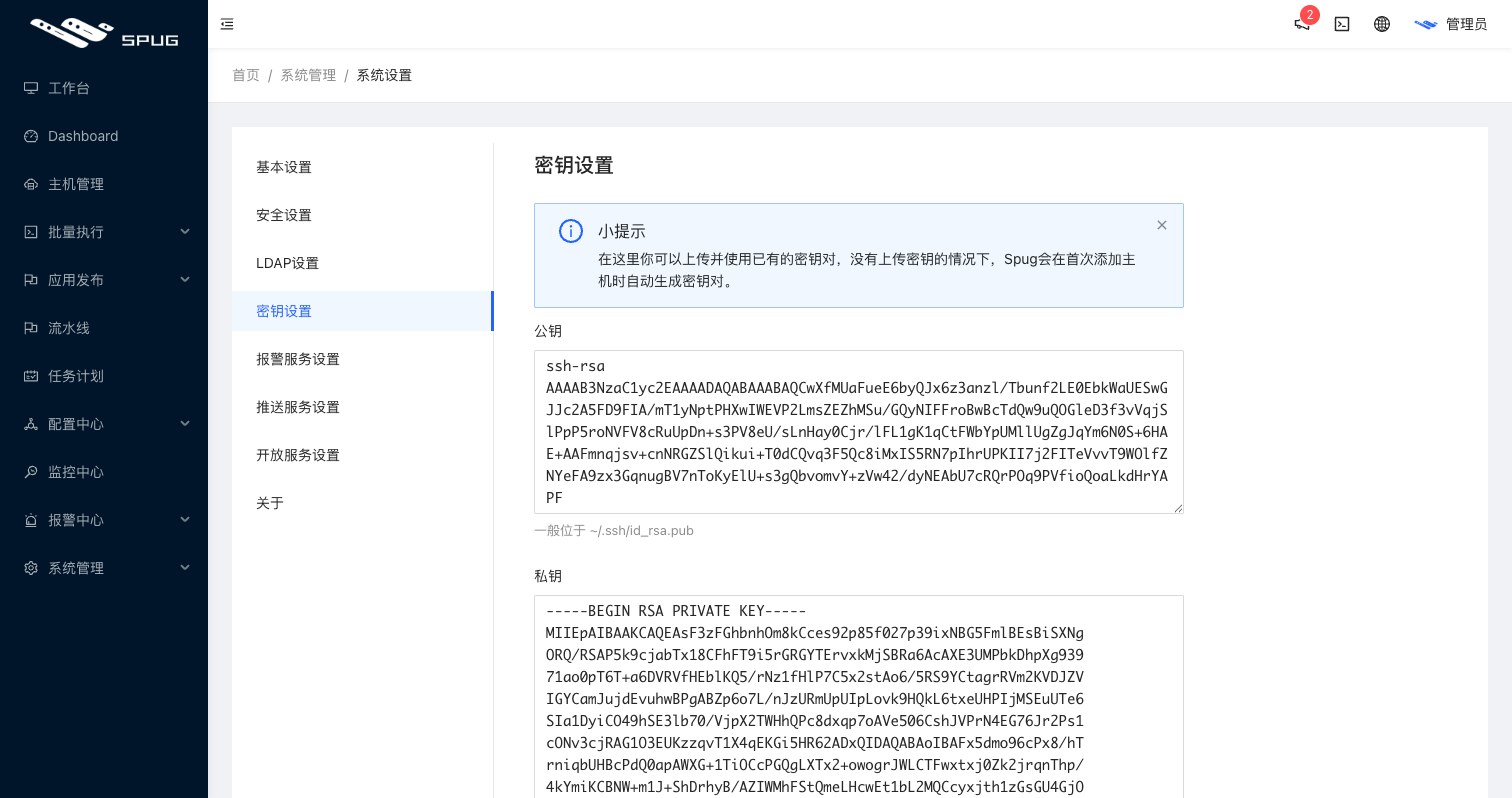Close the 小提示 alert banner
This screenshot has width=1512, height=798.
(1162, 225)
